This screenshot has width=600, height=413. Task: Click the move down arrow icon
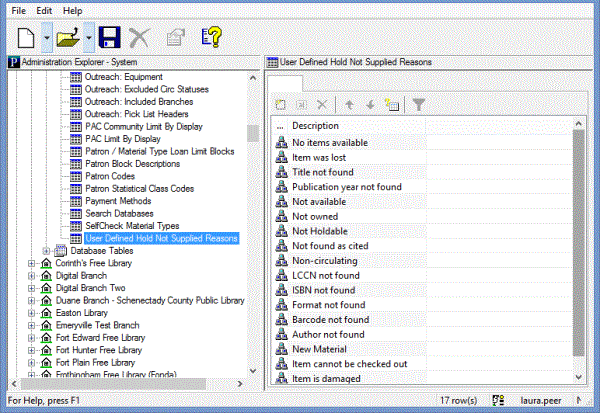(x=370, y=104)
